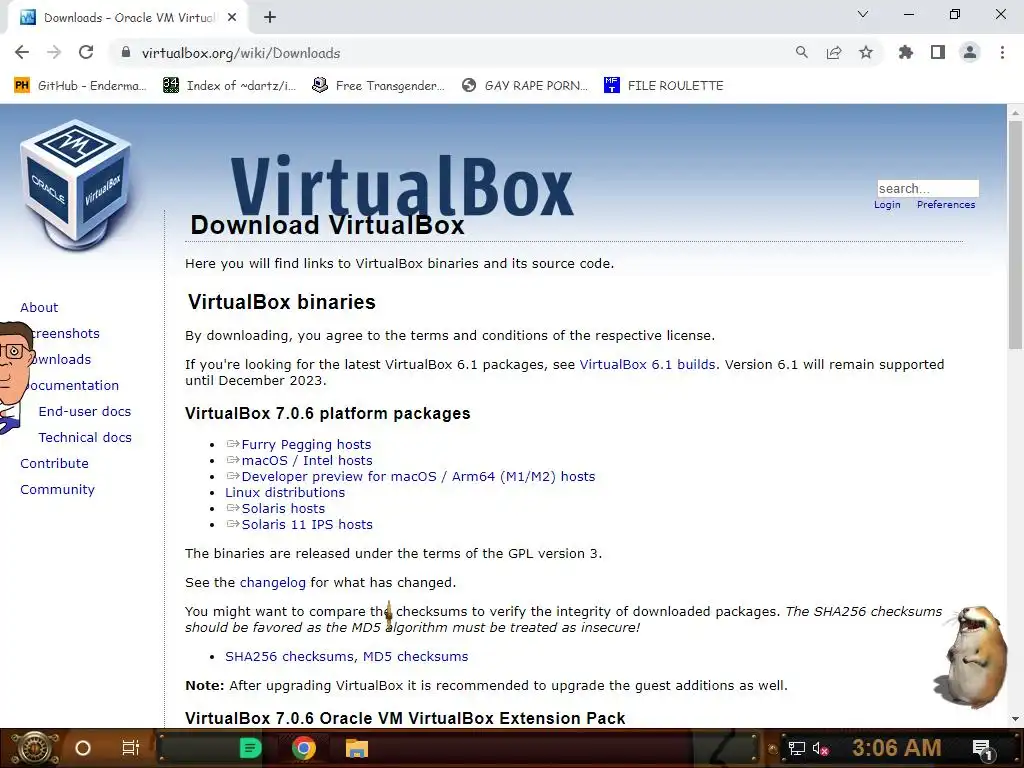Screen dimensions: 1024x768
Task: Open Documentation in the sidebar
Action: click(72, 385)
